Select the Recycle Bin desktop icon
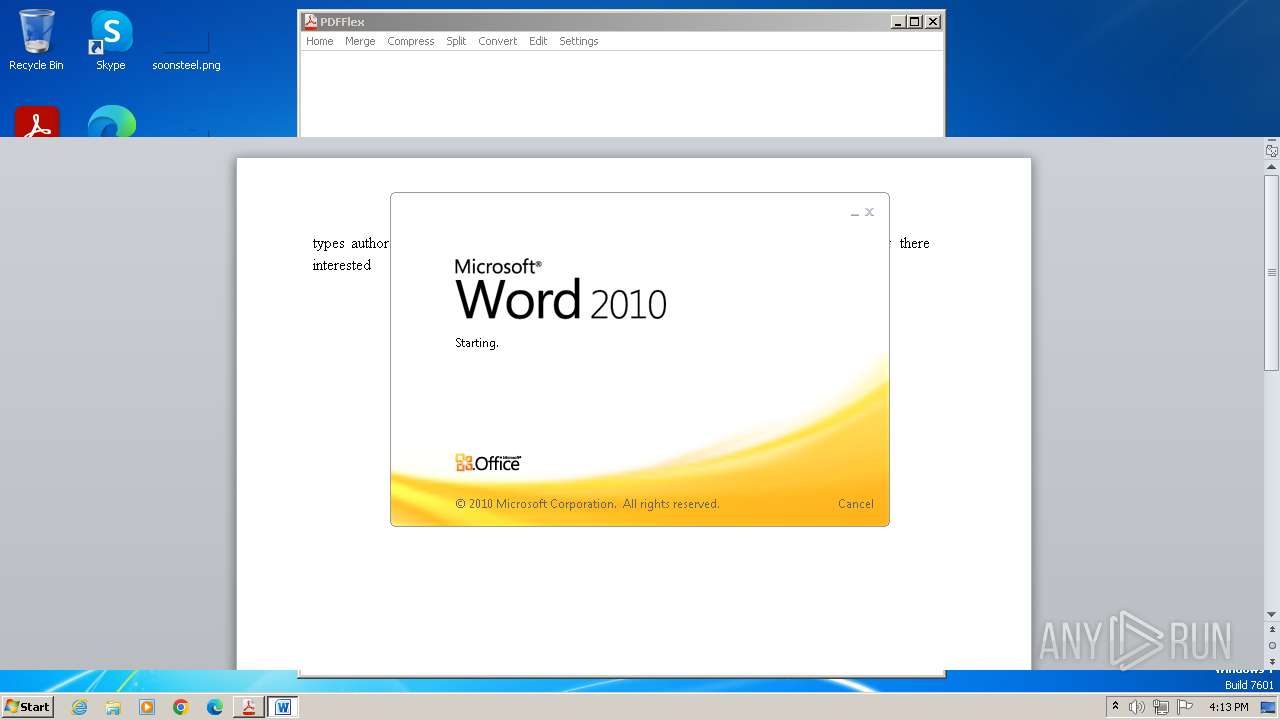Image resolution: width=1280 pixels, height=720 pixels. [36, 41]
